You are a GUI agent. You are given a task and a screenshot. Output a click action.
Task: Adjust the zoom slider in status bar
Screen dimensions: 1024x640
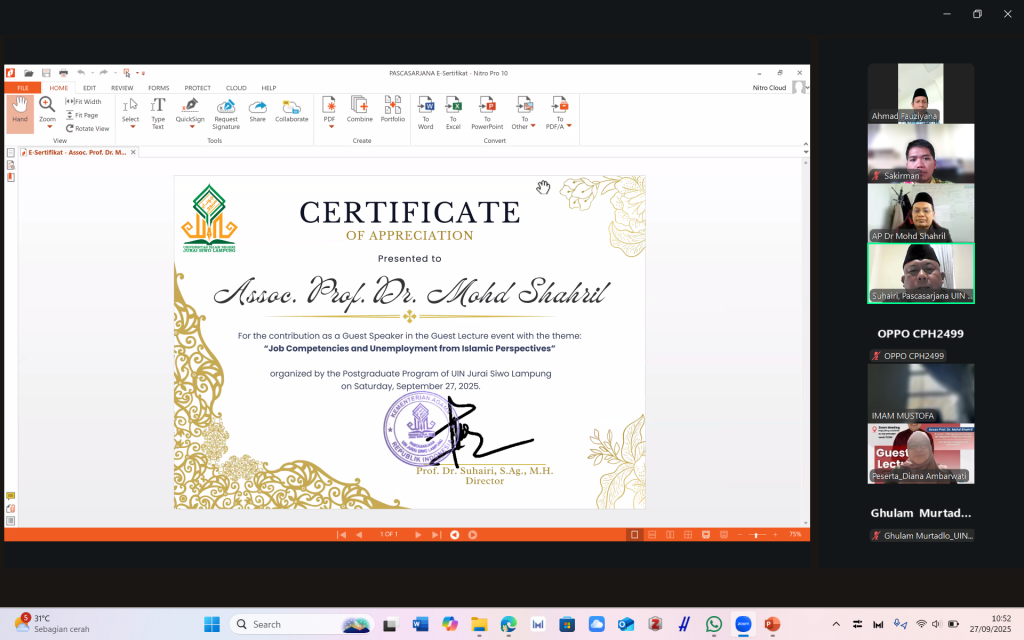[x=758, y=535]
